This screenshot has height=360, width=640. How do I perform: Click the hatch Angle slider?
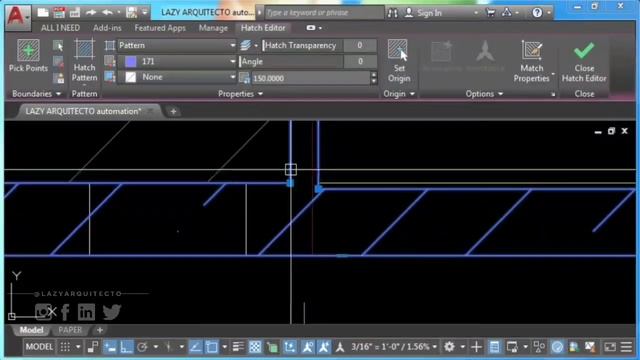tap(291, 62)
